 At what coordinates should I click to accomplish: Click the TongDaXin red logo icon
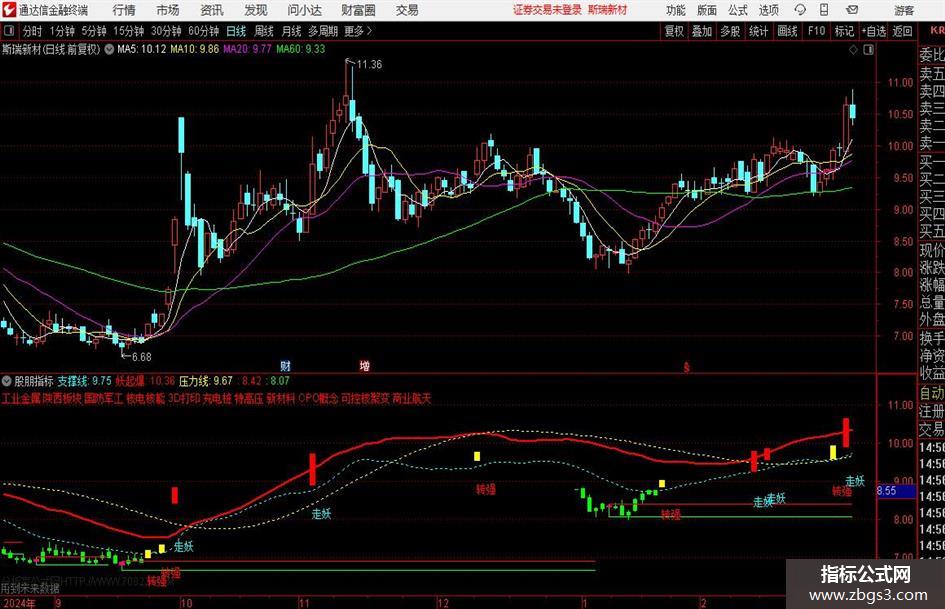coord(9,10)
